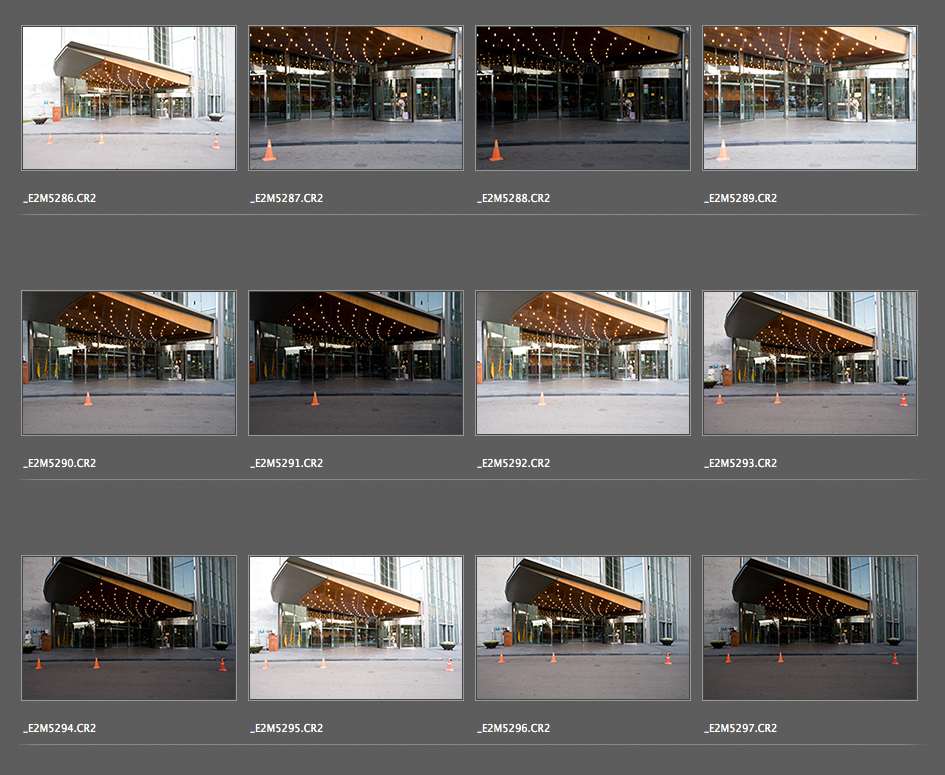Viewport: 945px width, 775px height.
Task: Click the _E2M5296.CR2 thumbnail
Action: 582,628
